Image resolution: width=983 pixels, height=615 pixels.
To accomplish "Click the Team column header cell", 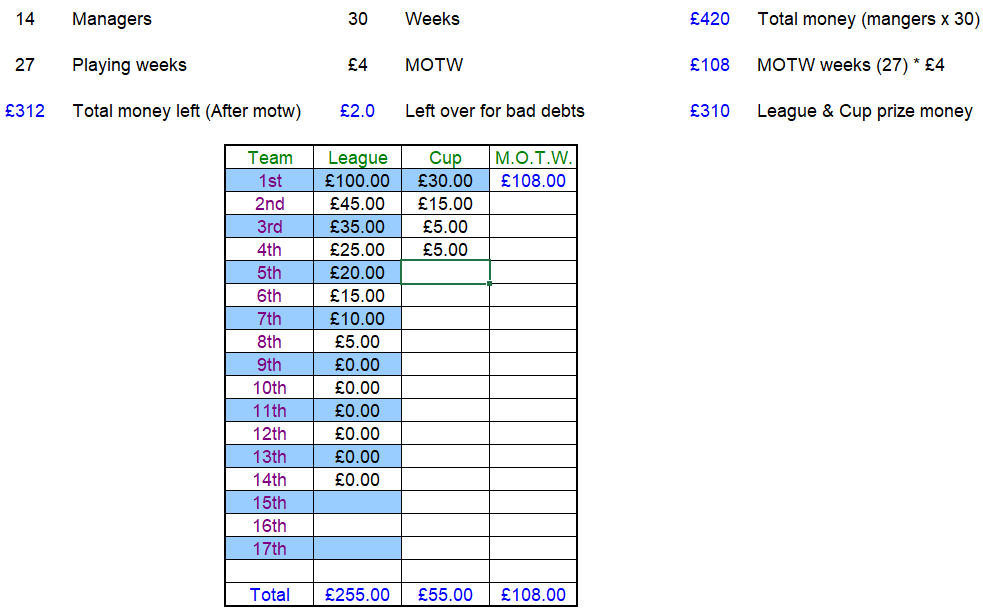I will 270,158.
